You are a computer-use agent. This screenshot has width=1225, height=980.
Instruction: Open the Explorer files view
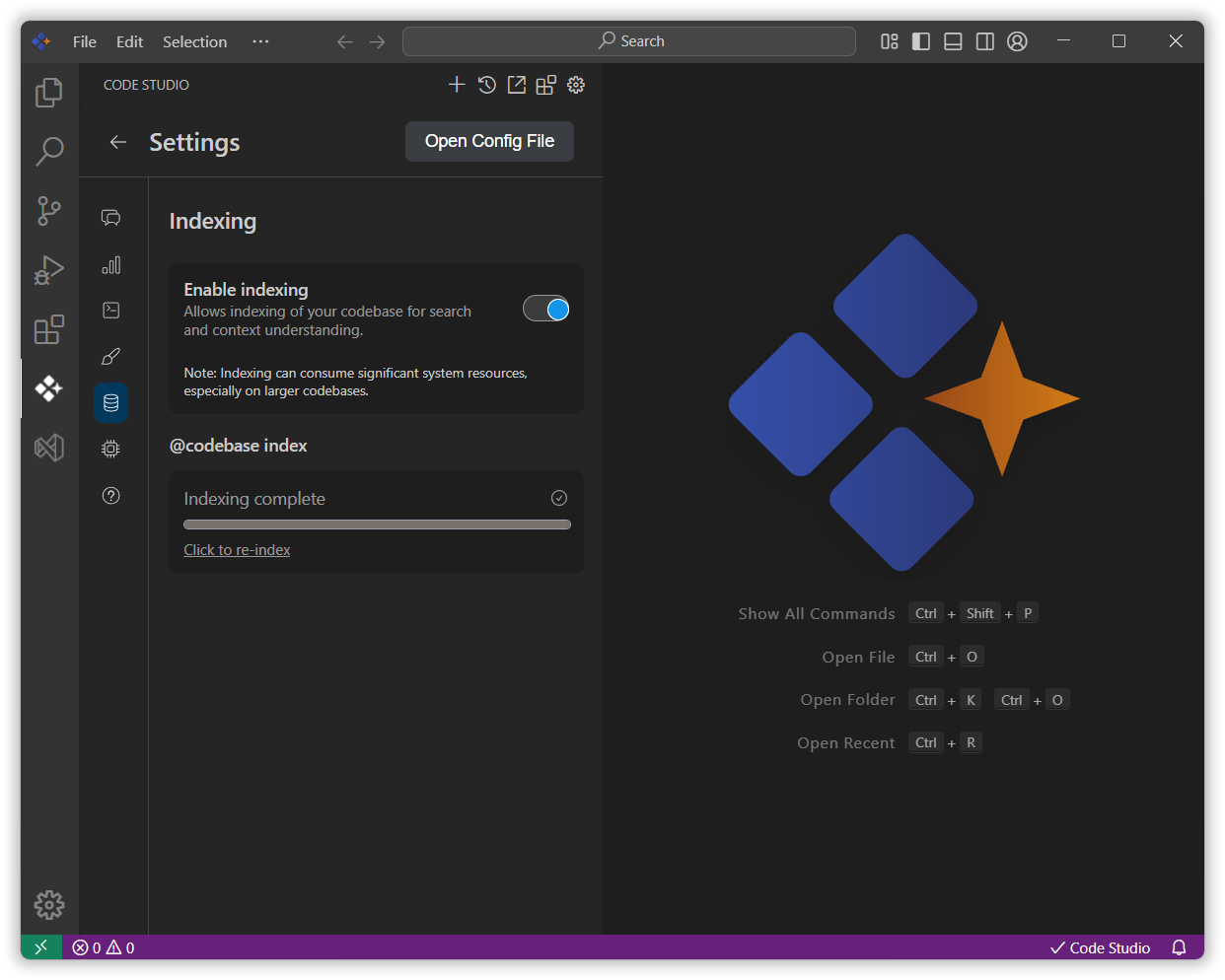49,93
